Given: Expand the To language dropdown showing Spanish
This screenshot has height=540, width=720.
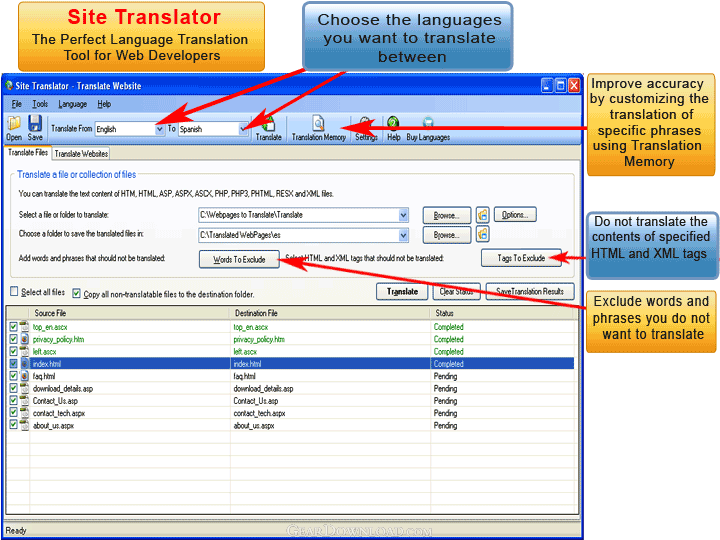Looking at the screenshot, I should click(x=243, y=129).
